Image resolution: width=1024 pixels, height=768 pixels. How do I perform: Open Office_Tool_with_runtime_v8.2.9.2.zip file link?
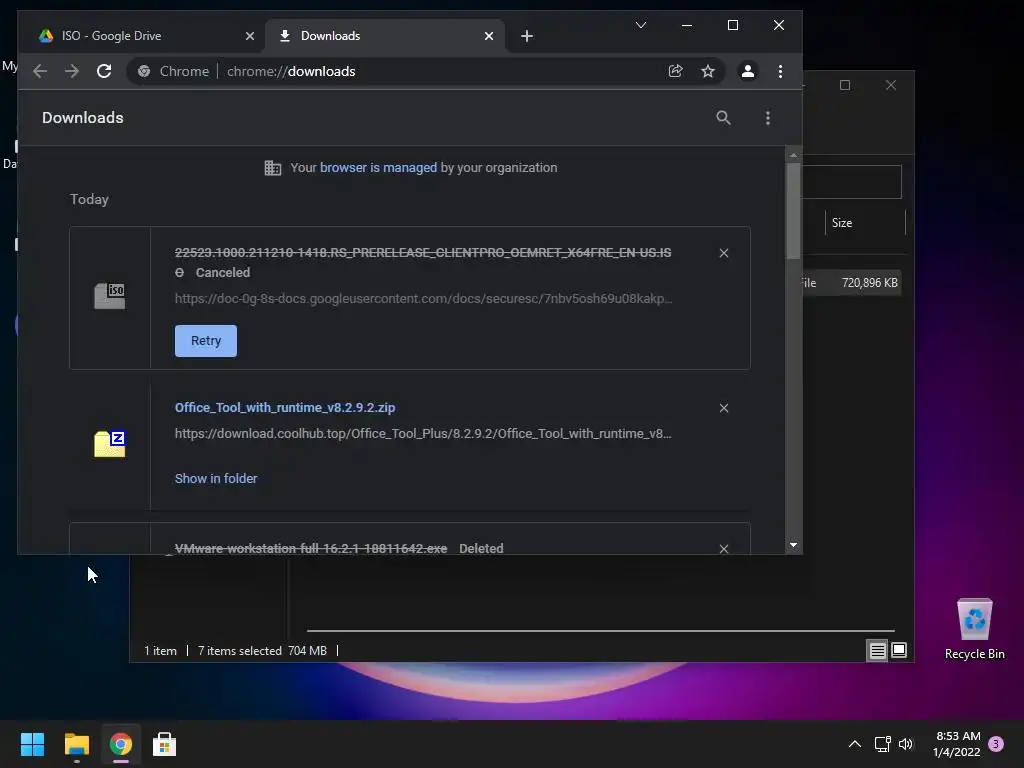coord(285,408)
